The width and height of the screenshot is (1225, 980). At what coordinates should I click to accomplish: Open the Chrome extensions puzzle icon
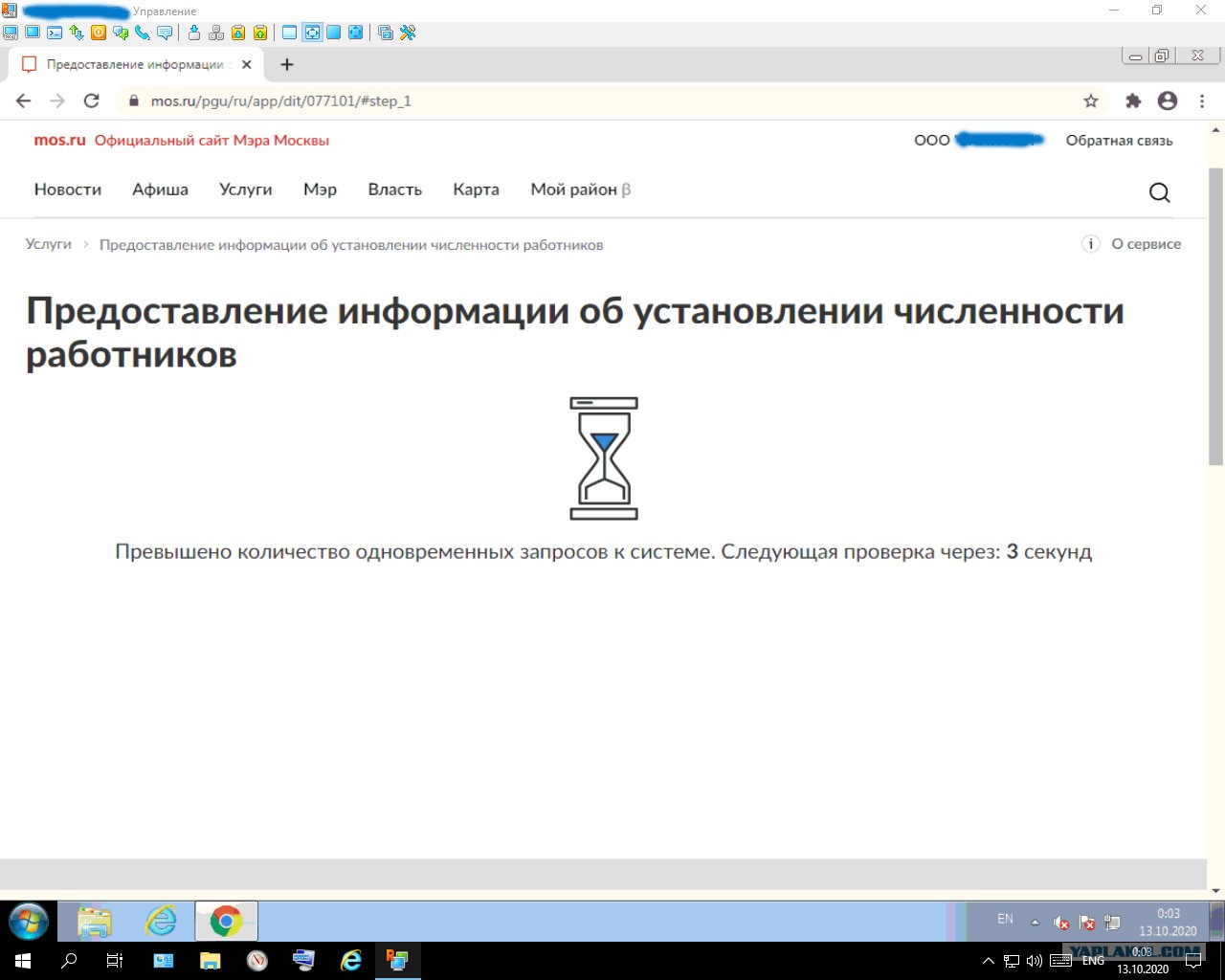(1133, 100)
